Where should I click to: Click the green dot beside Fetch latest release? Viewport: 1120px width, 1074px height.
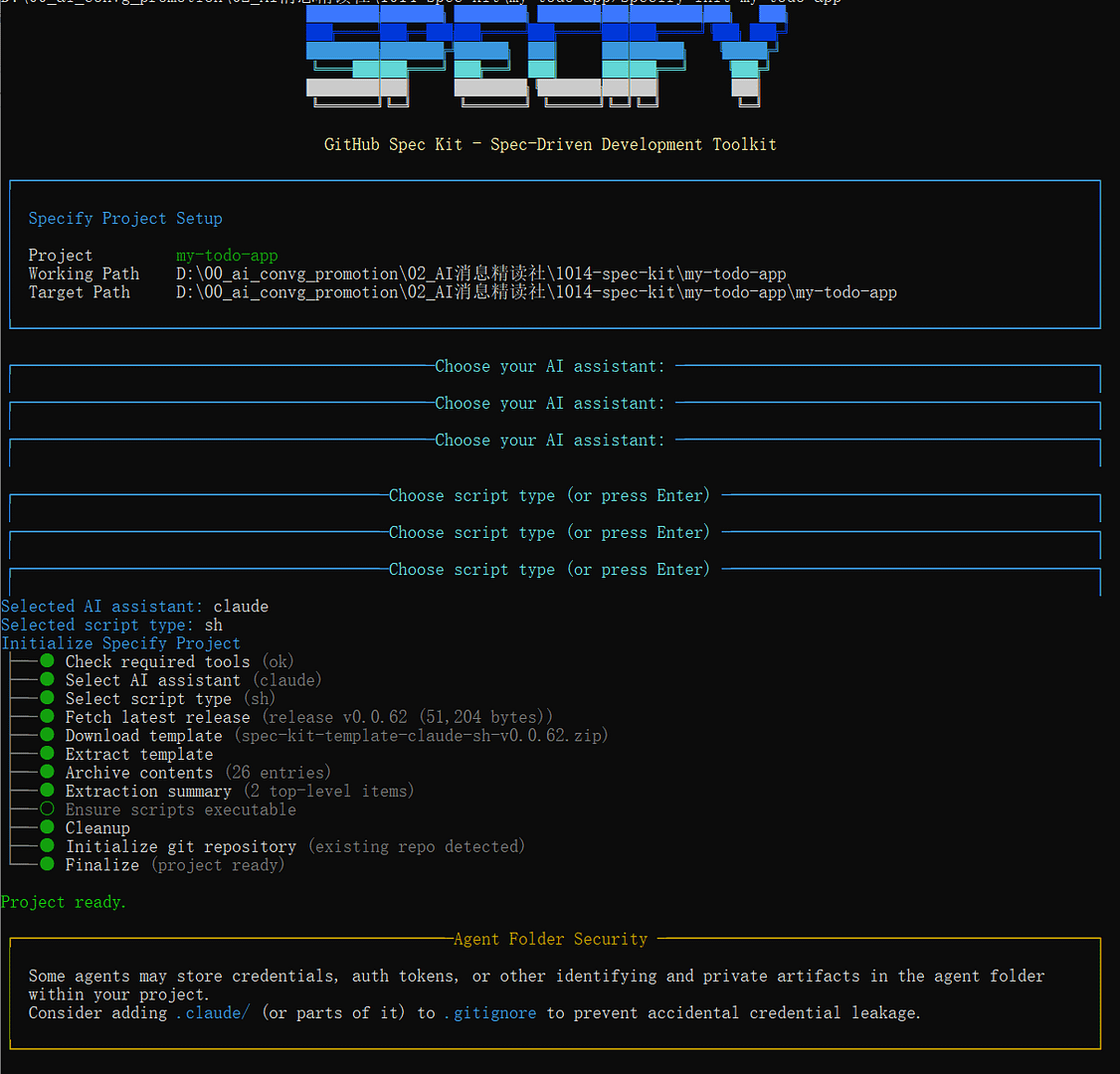(47, 717)
